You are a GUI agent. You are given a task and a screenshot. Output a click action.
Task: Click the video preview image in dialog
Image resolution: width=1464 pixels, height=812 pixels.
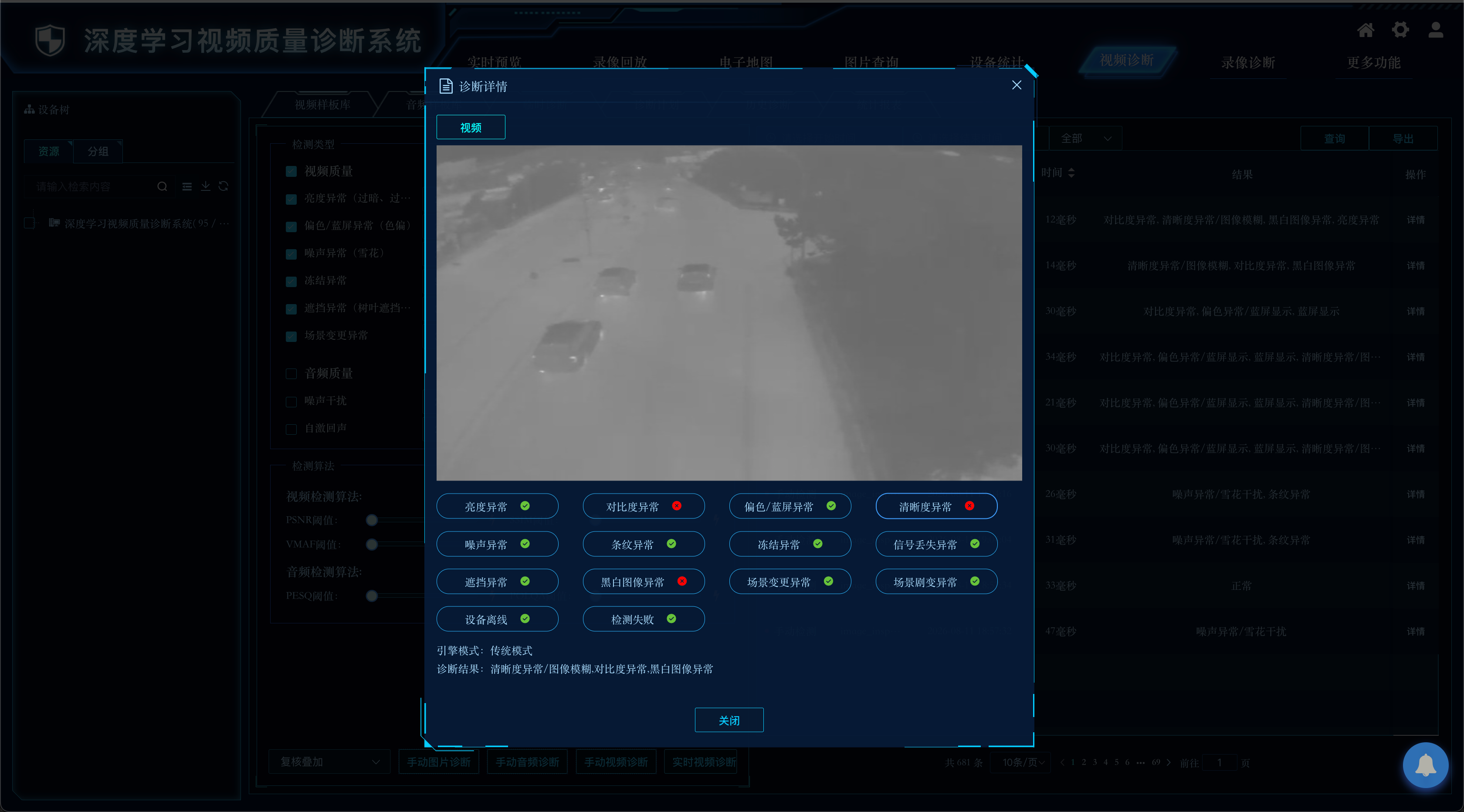[x=729, y=313]
